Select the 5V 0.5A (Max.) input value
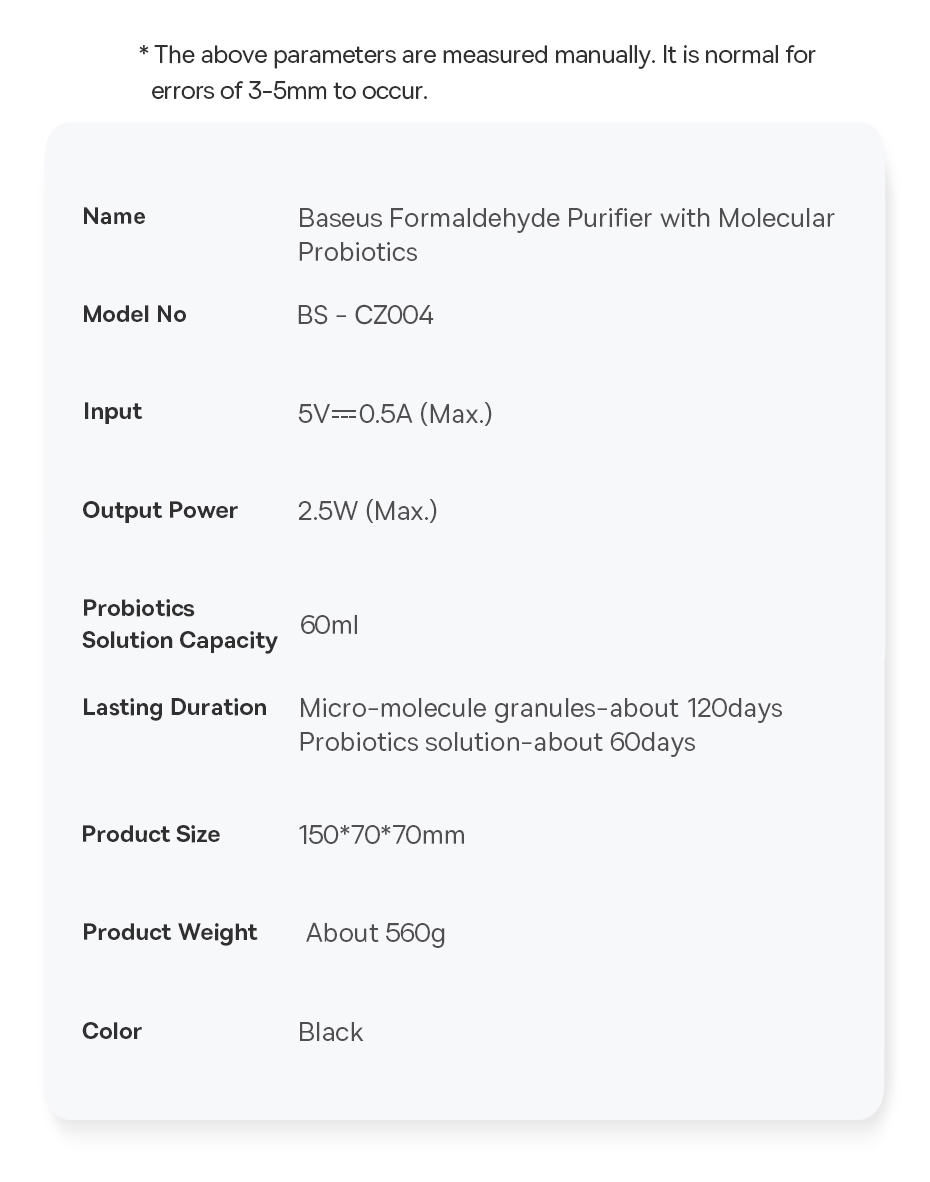 395,413
